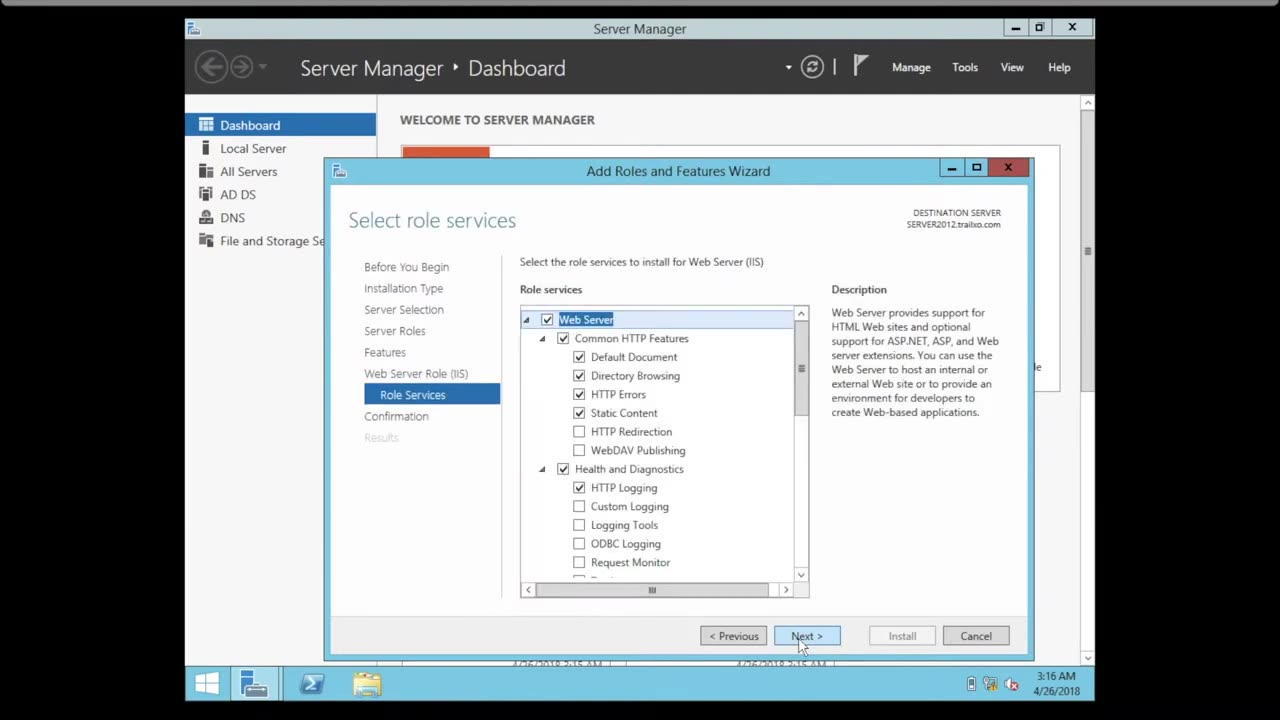Image resolution: width=1280 pixels, height=720 pixels.
Task: Click the Cancel button
Action: [976, 636]
